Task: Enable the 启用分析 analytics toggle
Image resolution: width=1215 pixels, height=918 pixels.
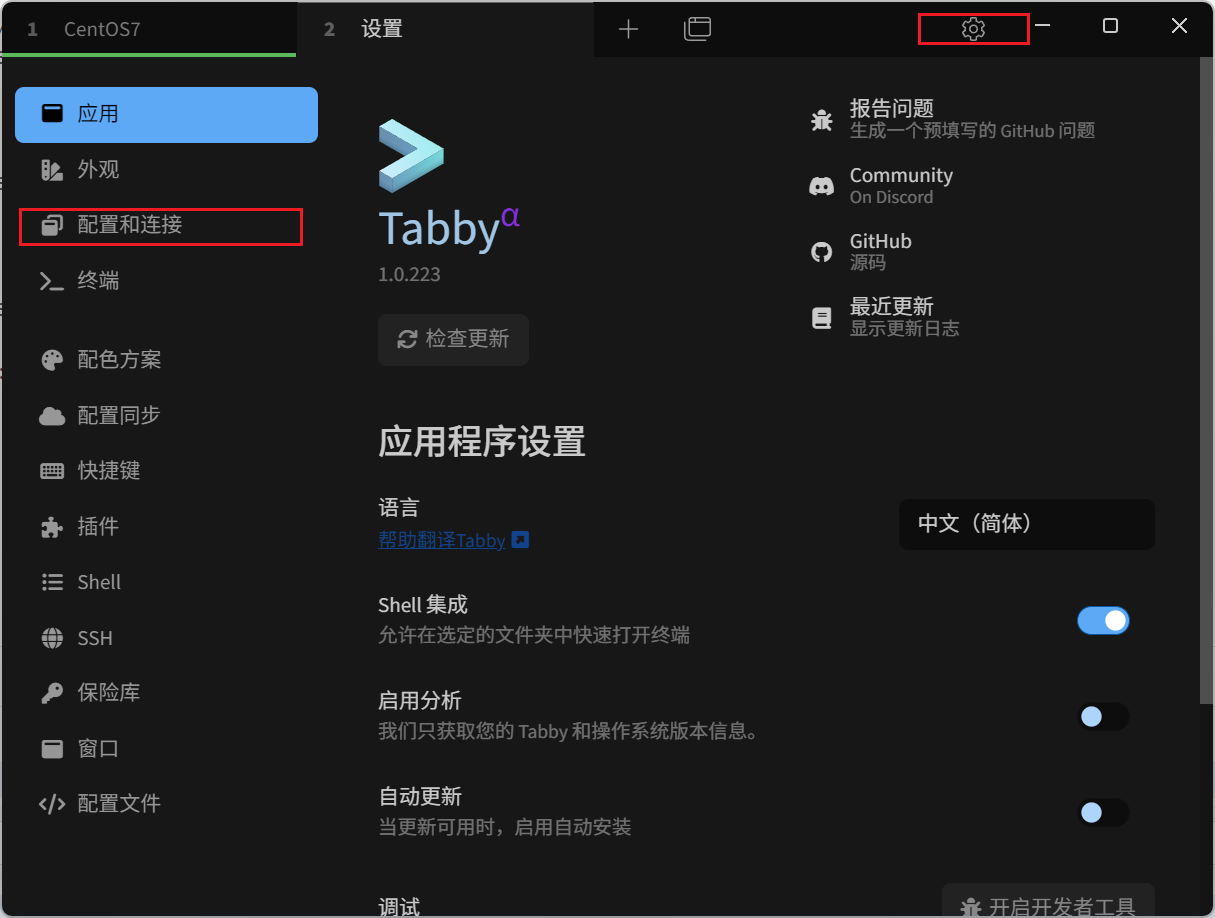Action: [x=1103, y=717]
